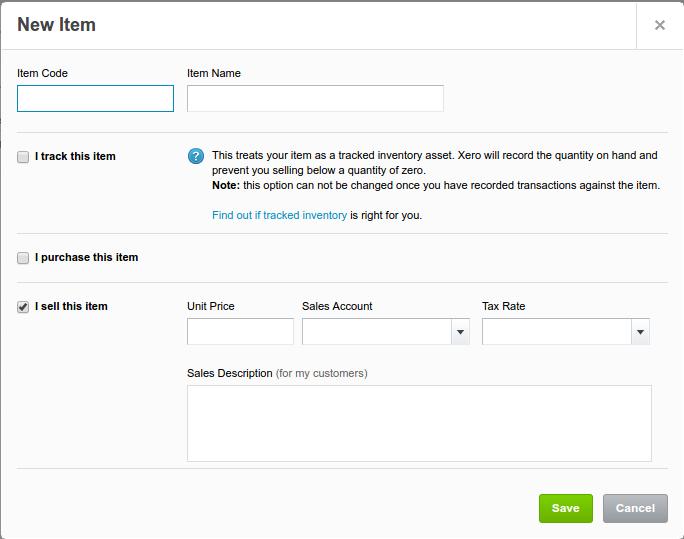Check the 'I purchase this item' checkbox
This screenshot has height=539, width=684.
[23, 258]
